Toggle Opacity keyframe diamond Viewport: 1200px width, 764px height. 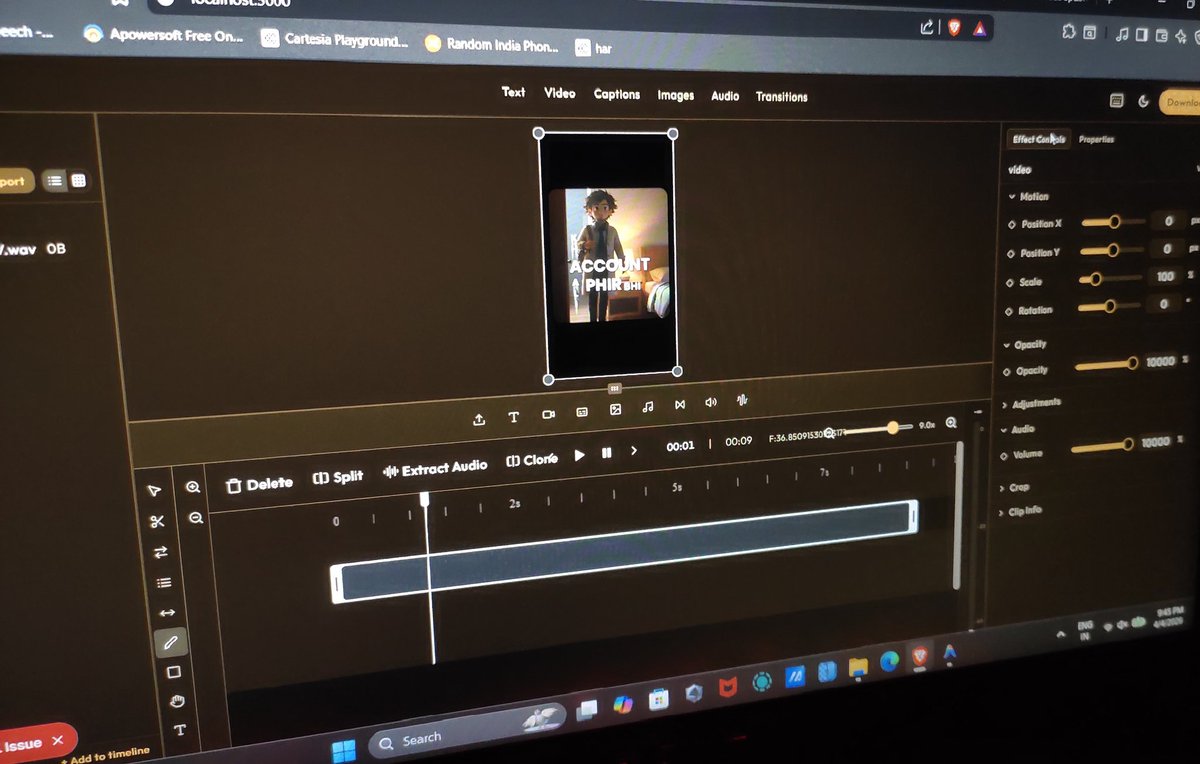coord(1007,371)
